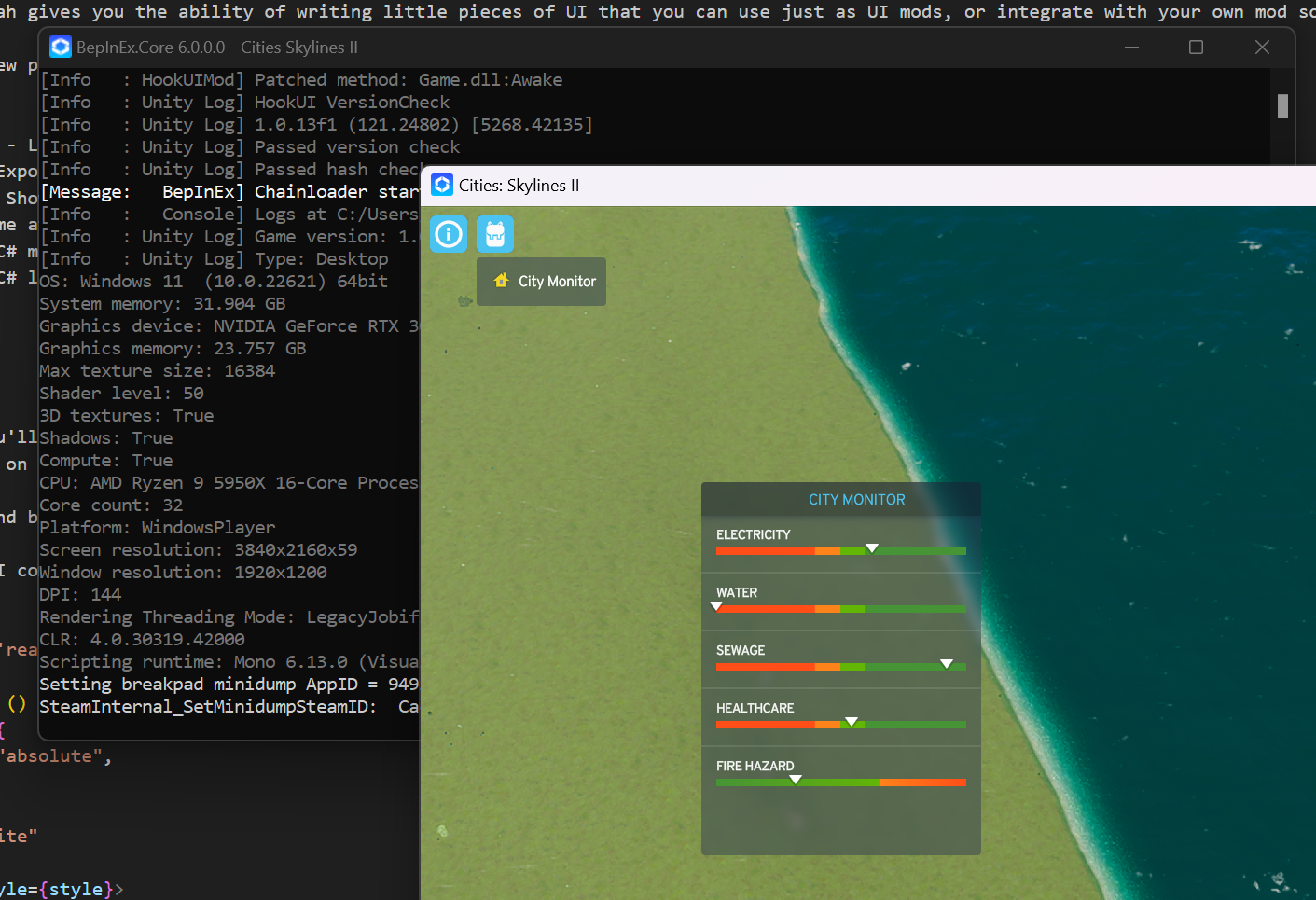Image resolution: width=1316 pixels, height=900 pixels.
Task: Click the 'DPI: 144' console line
Action: 80,595
